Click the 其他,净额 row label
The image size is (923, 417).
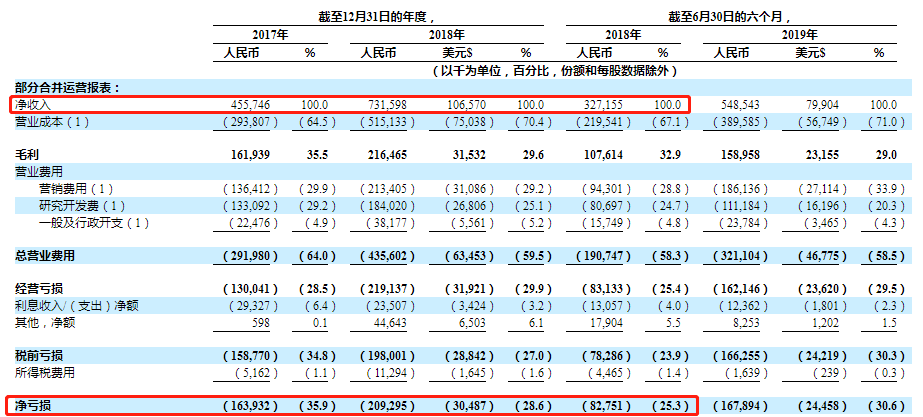(45, 323)
